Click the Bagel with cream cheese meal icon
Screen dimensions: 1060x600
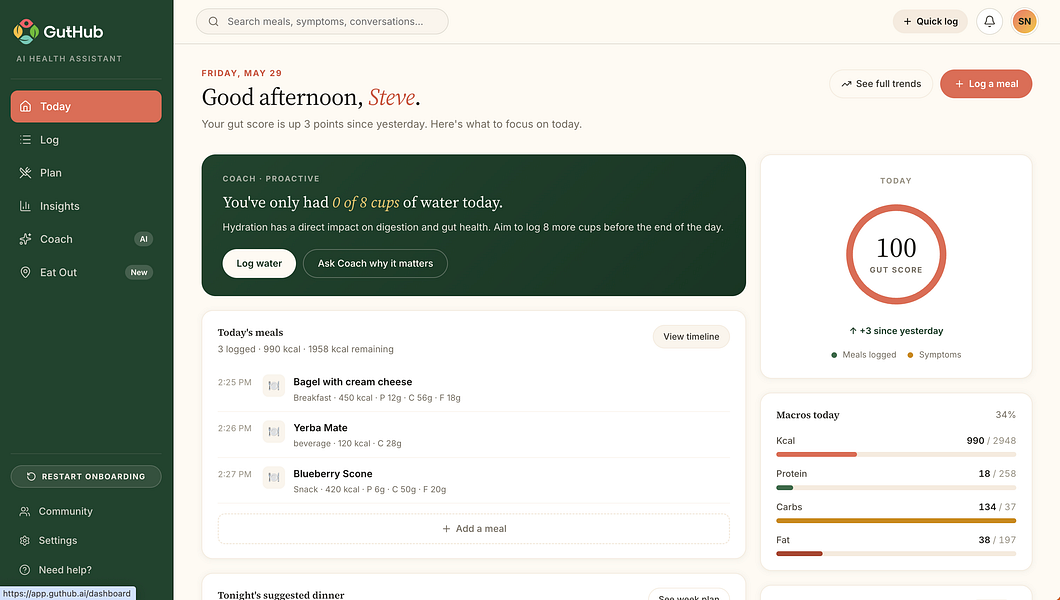[x=274, y=386]
